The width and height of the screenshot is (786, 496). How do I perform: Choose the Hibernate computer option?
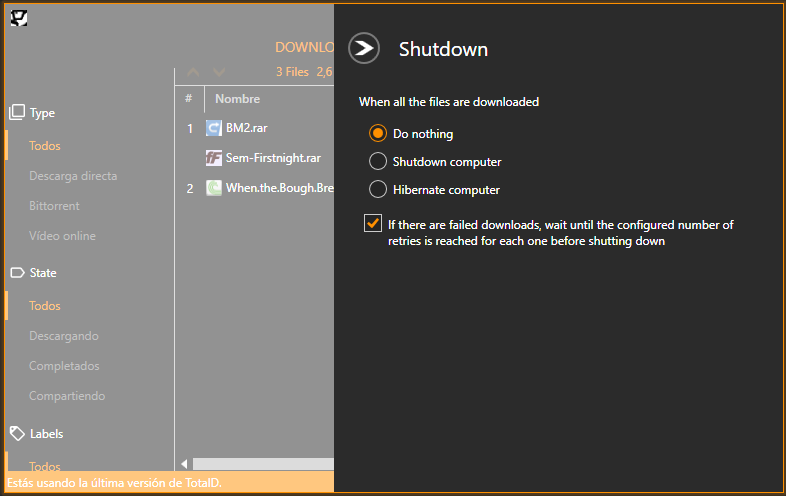tap(378, 190)
